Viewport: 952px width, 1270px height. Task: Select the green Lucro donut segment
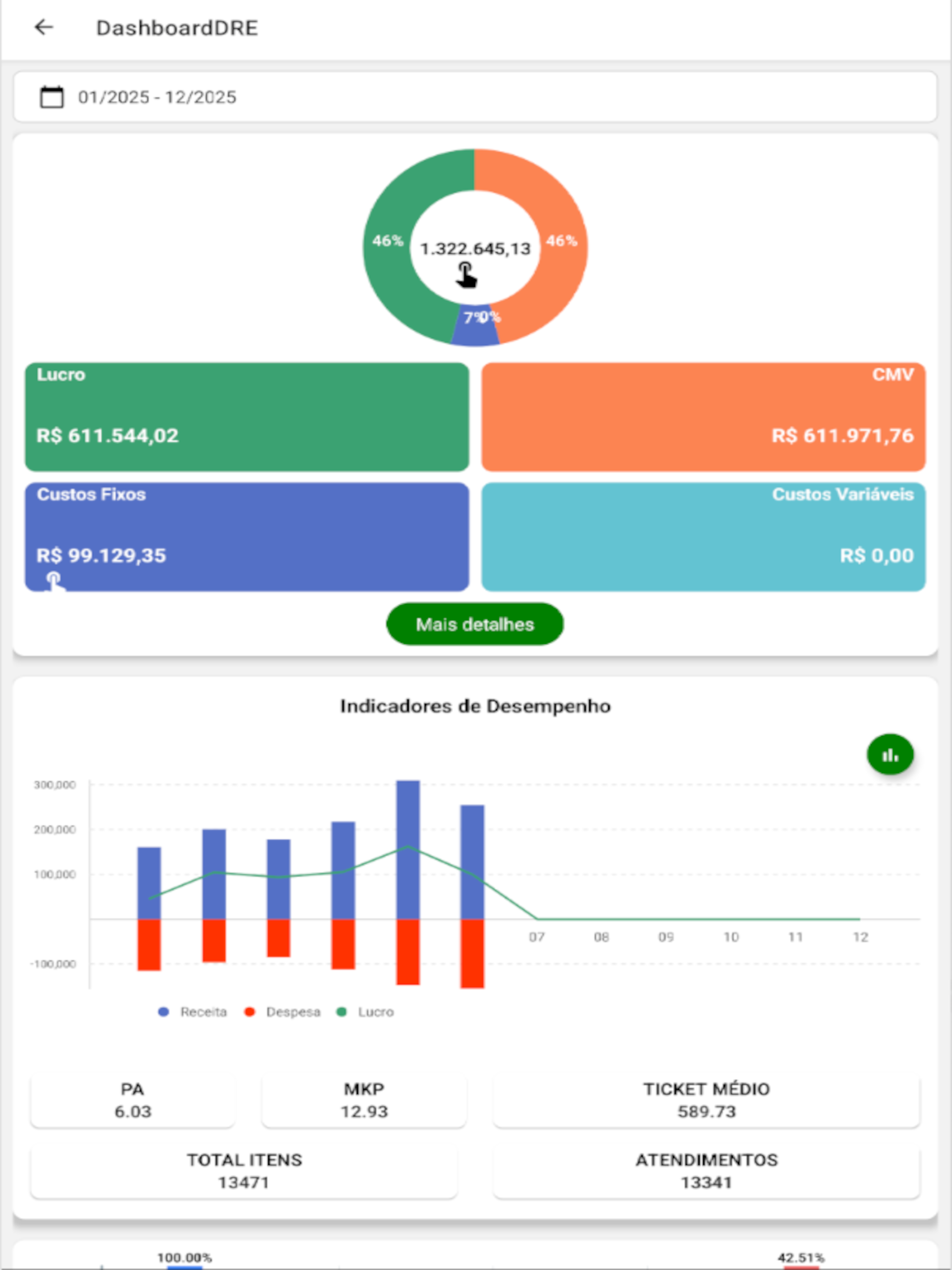coord(386,241)
